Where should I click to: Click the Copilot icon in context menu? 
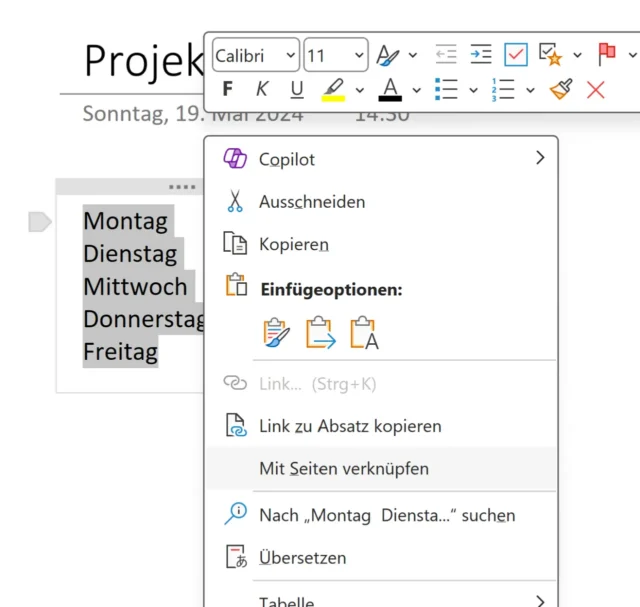click(236, 159)
